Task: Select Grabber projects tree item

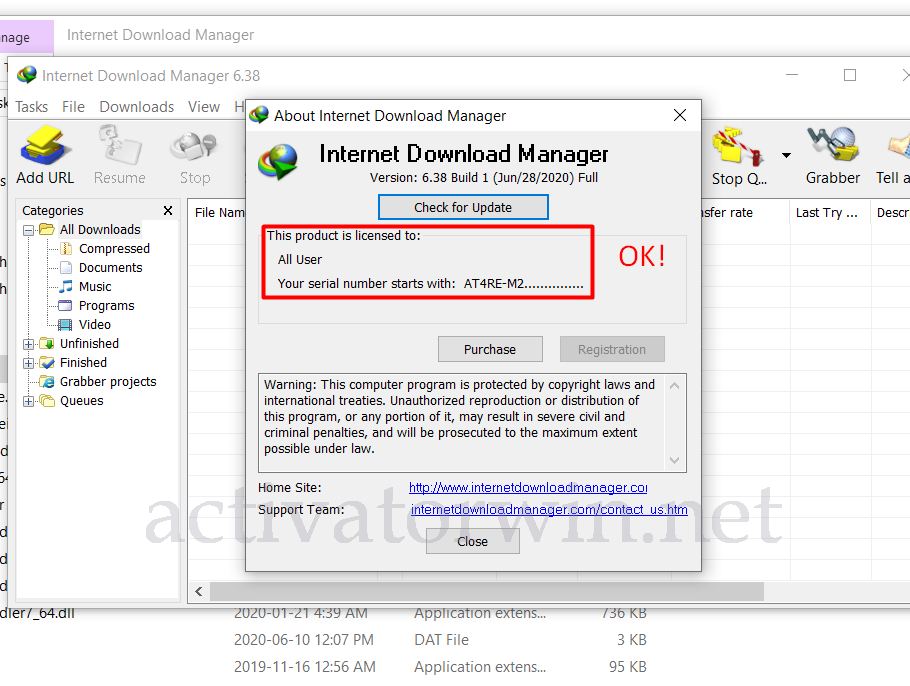Action: pos(108,381)
